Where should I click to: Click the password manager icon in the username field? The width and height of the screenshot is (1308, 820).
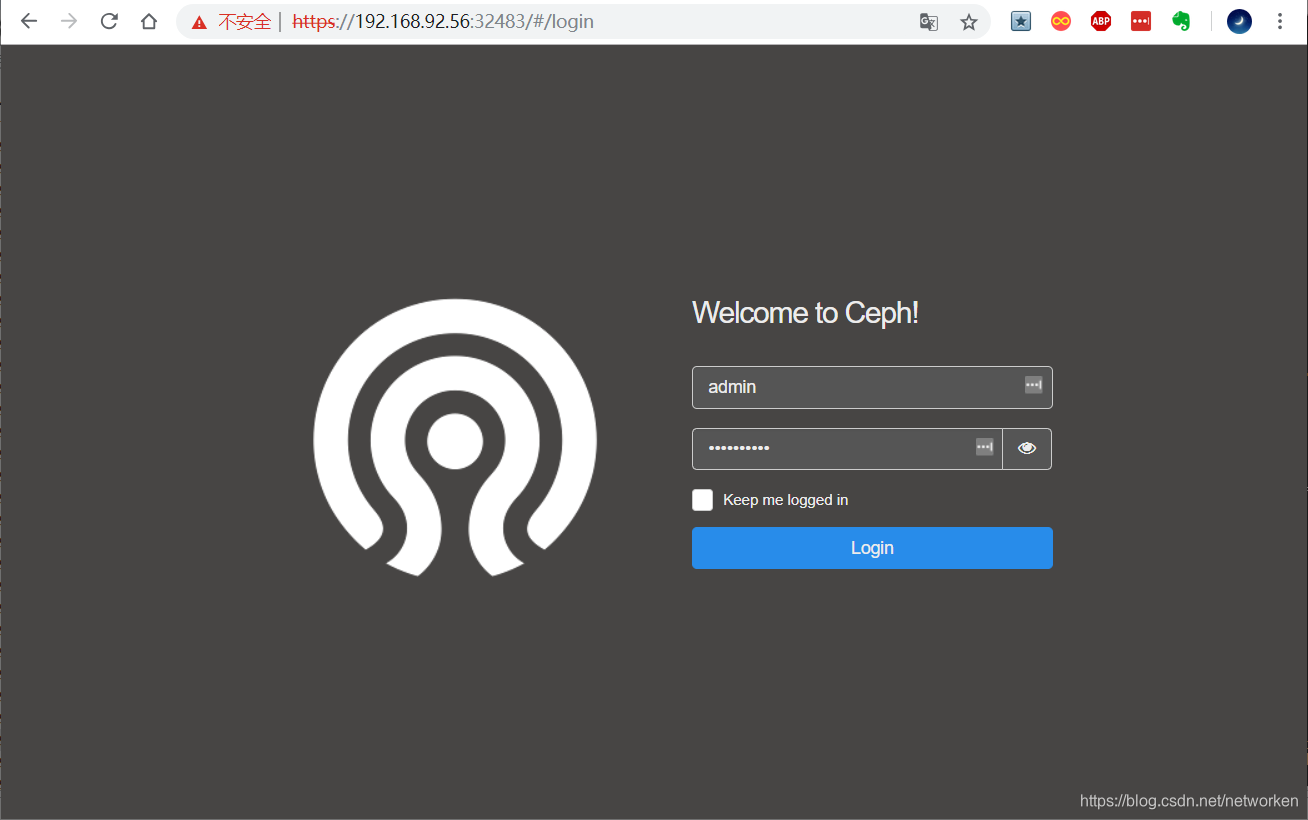1034,385
